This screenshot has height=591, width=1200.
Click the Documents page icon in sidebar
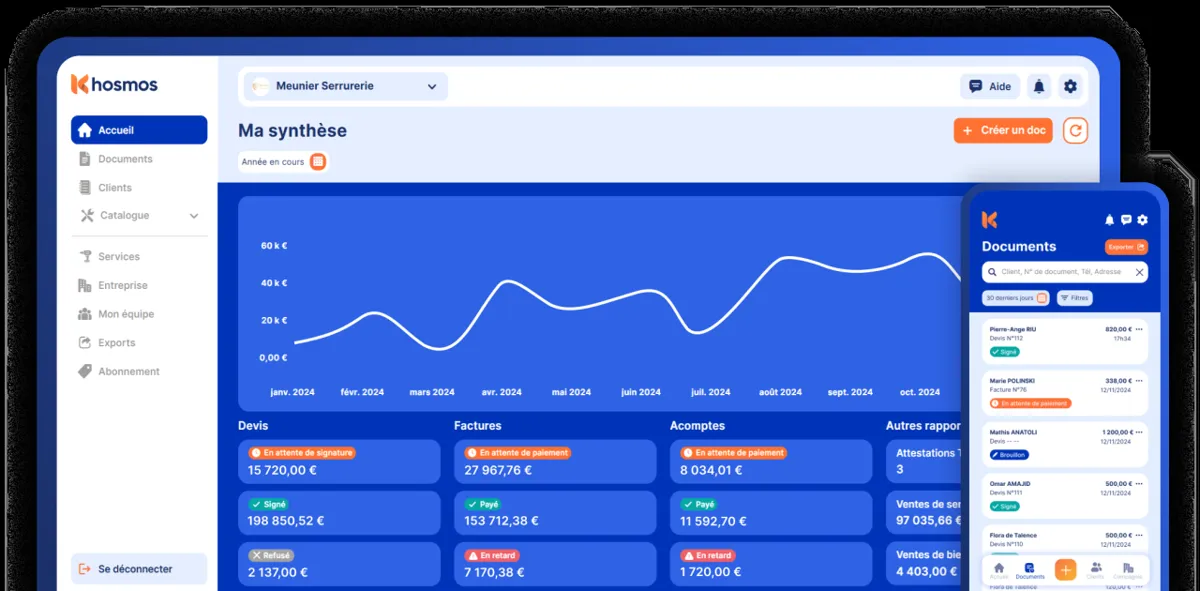tap(85, 159)
